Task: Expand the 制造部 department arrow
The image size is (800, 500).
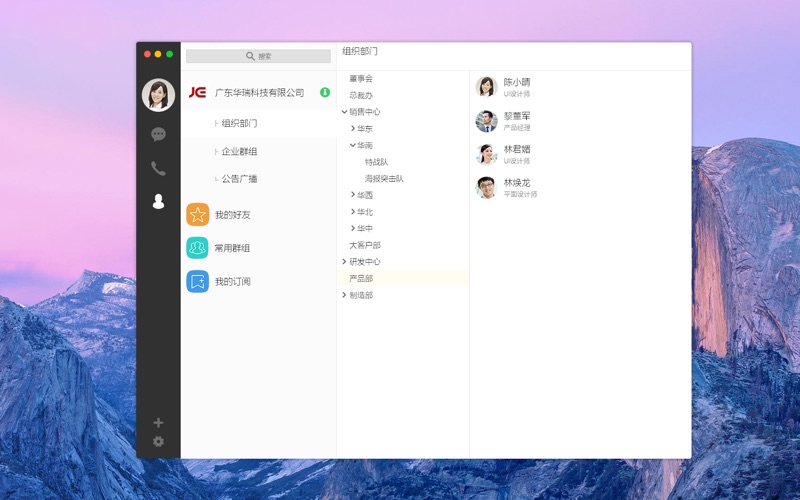Action: [x=344, y=295]
